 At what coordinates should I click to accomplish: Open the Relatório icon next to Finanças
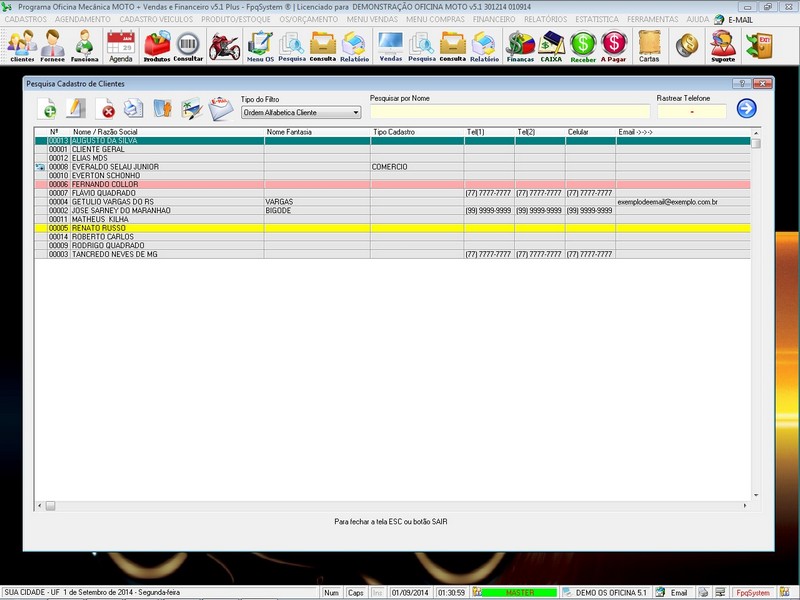[x=484, y=46]
